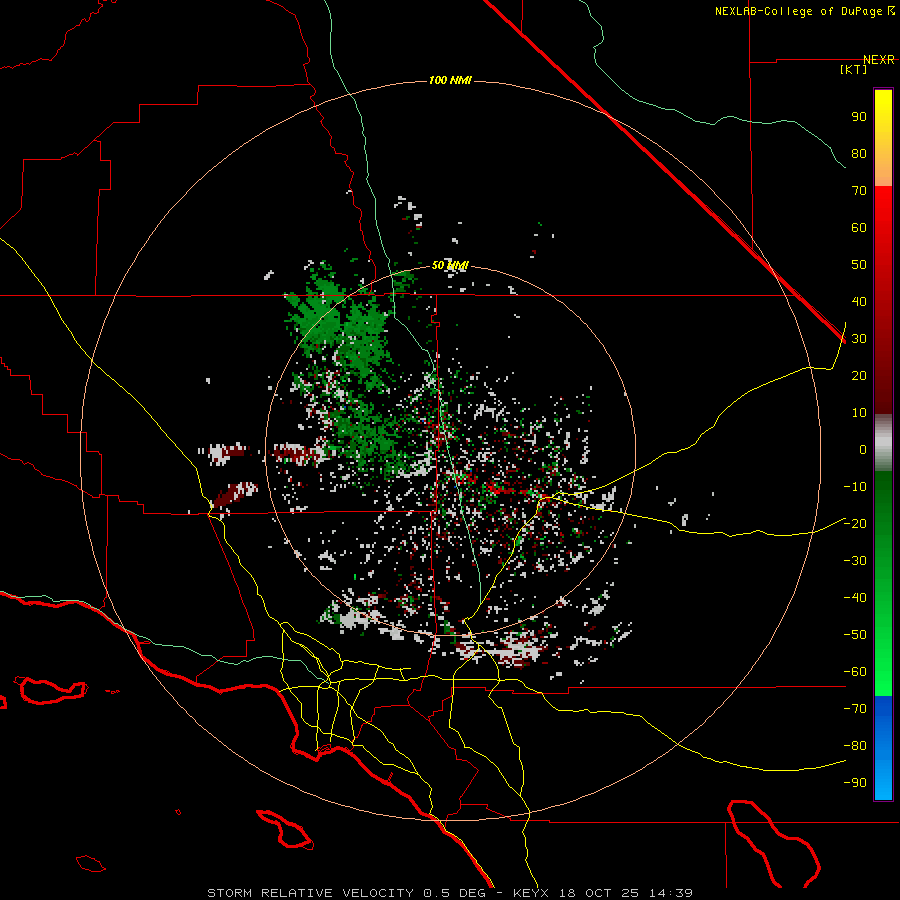Screen dimensions: 900x900
Task: Click the NEXR label above the color scale
Action: pos(879,60)
